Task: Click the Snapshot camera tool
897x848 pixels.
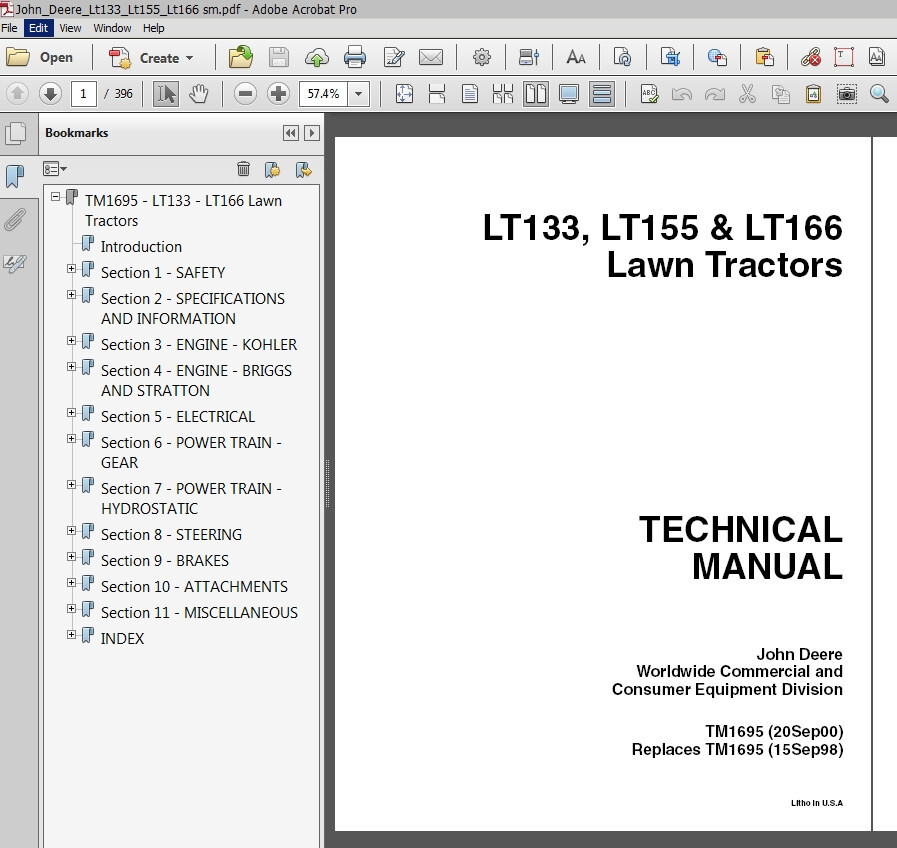Action: click(x=847, y=94)
